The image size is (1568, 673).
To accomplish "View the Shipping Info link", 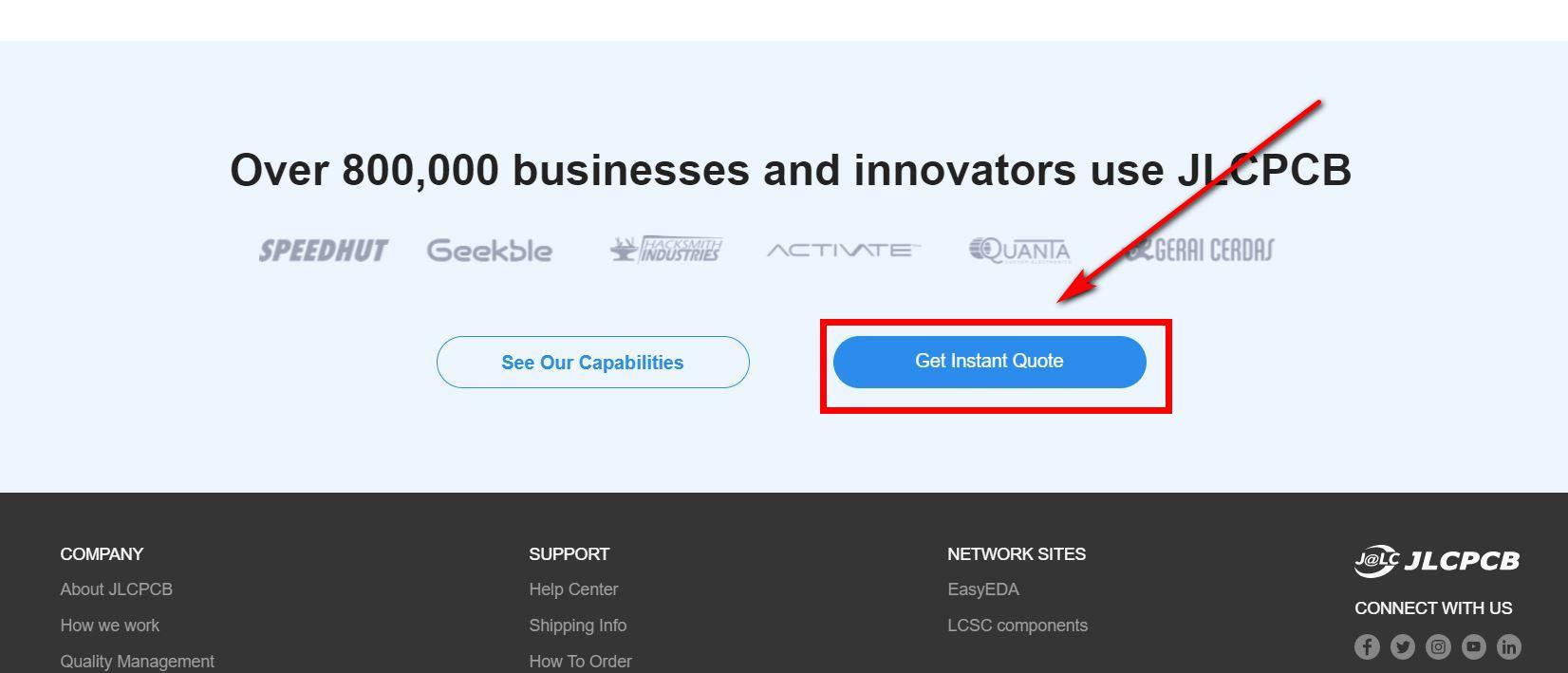I will click(578, 626).
